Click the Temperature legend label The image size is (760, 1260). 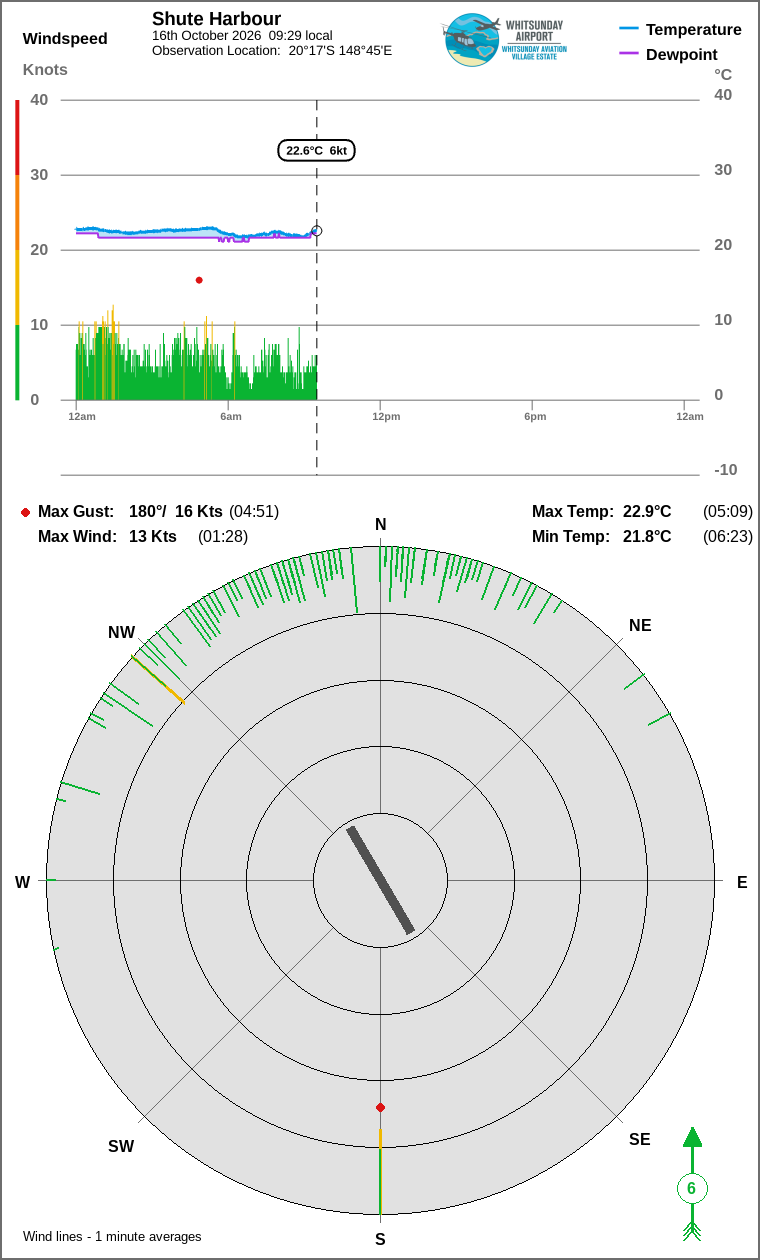point(694,29)
